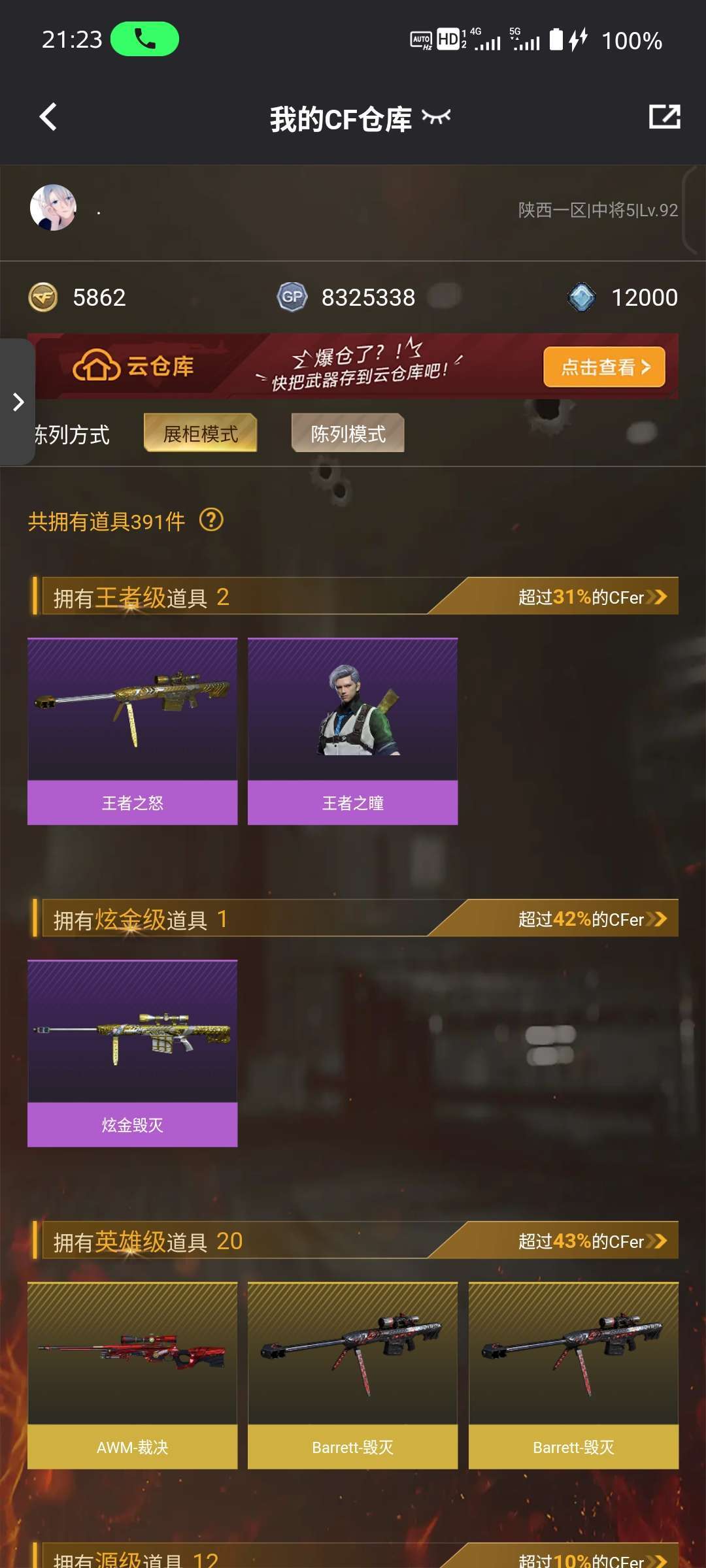Open the question mark help icon
Viewport: 706px width, 1568px height.
tap(211, 521)
